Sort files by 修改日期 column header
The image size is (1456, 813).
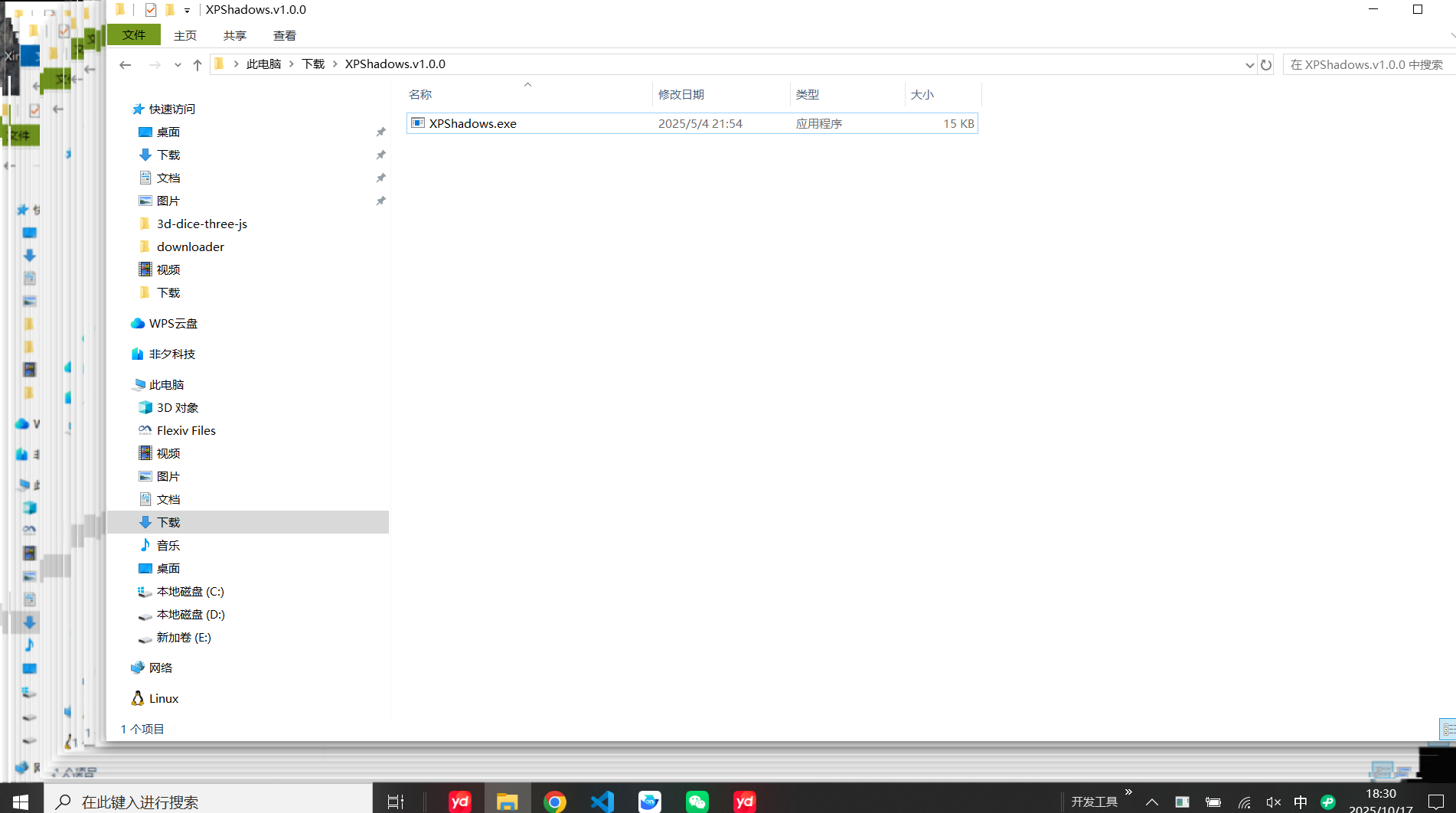681,94
